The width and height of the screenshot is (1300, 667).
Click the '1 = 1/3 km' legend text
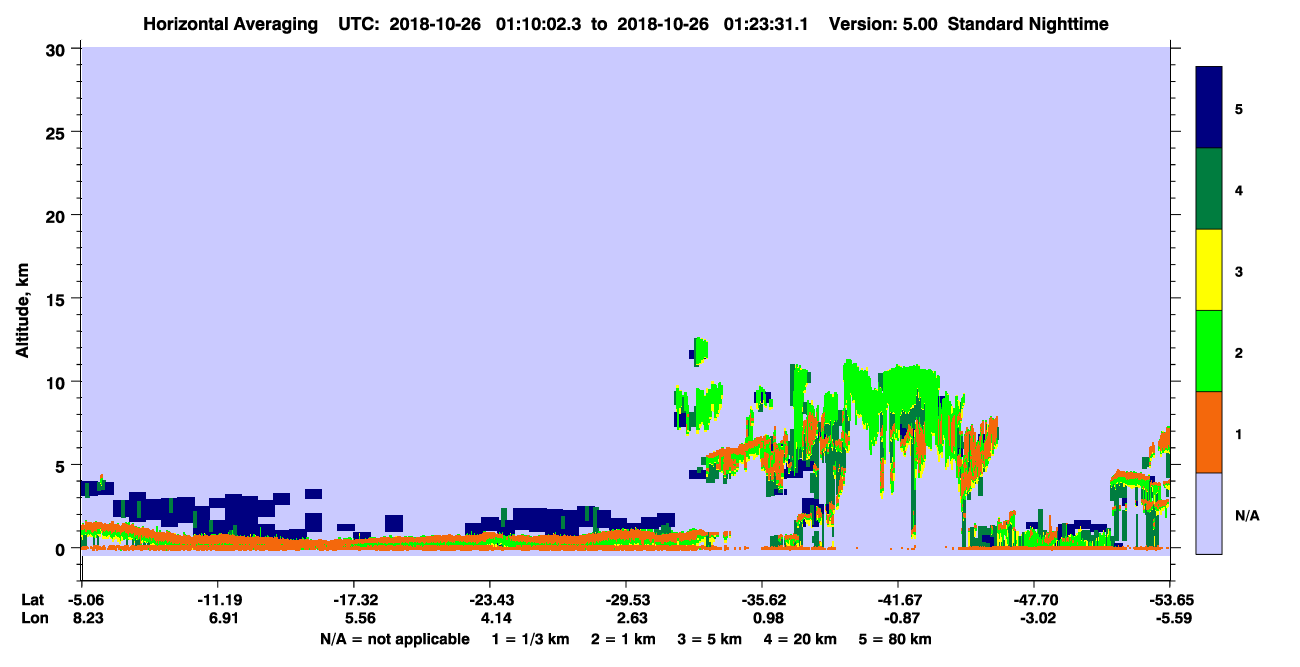pyautogui.click(x=533, y=638)
